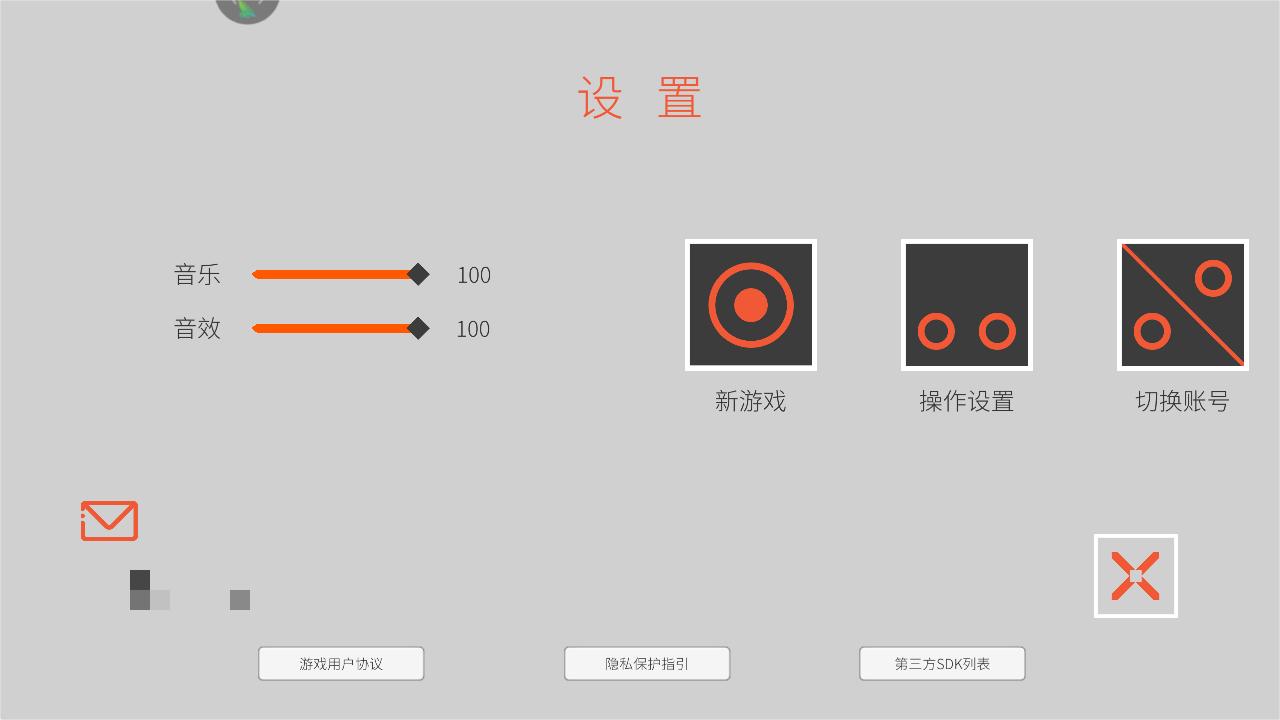The image size is (1280, 720).
Task: Click the 操作设置 text label
Action: click(x=967, y=401)
